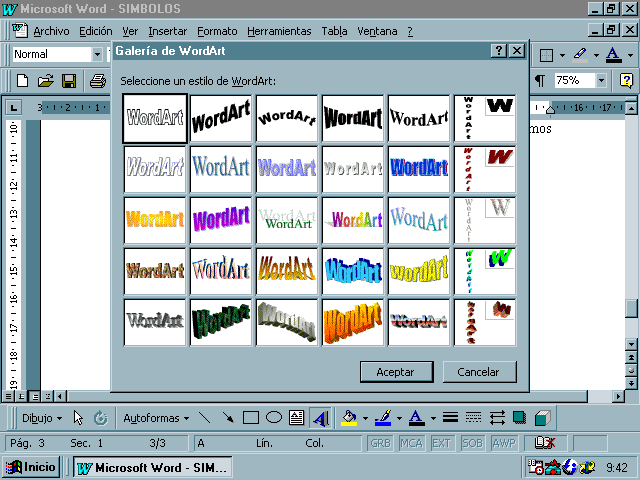The image size is (640, 480).
Task: Expand the Line Color dropdown arrow
Action: click(399, 418)
